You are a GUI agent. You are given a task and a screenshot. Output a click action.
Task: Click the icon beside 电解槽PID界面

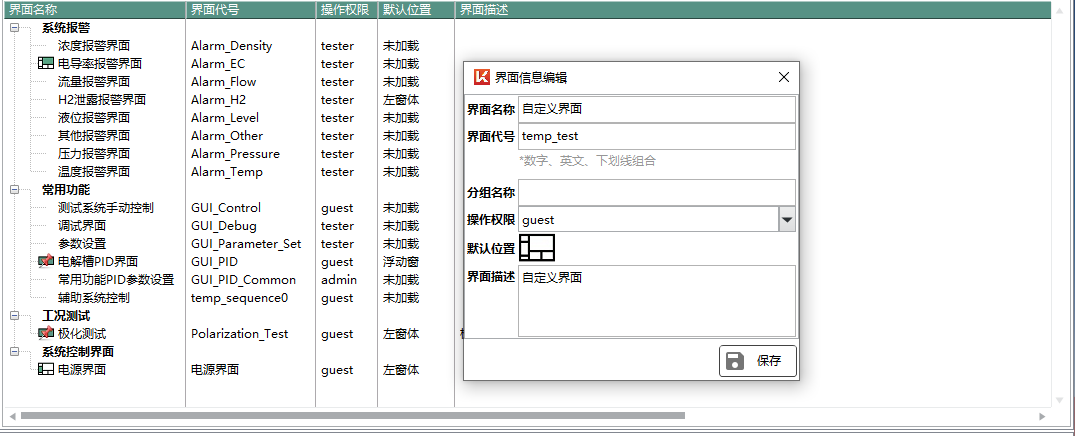46,262
